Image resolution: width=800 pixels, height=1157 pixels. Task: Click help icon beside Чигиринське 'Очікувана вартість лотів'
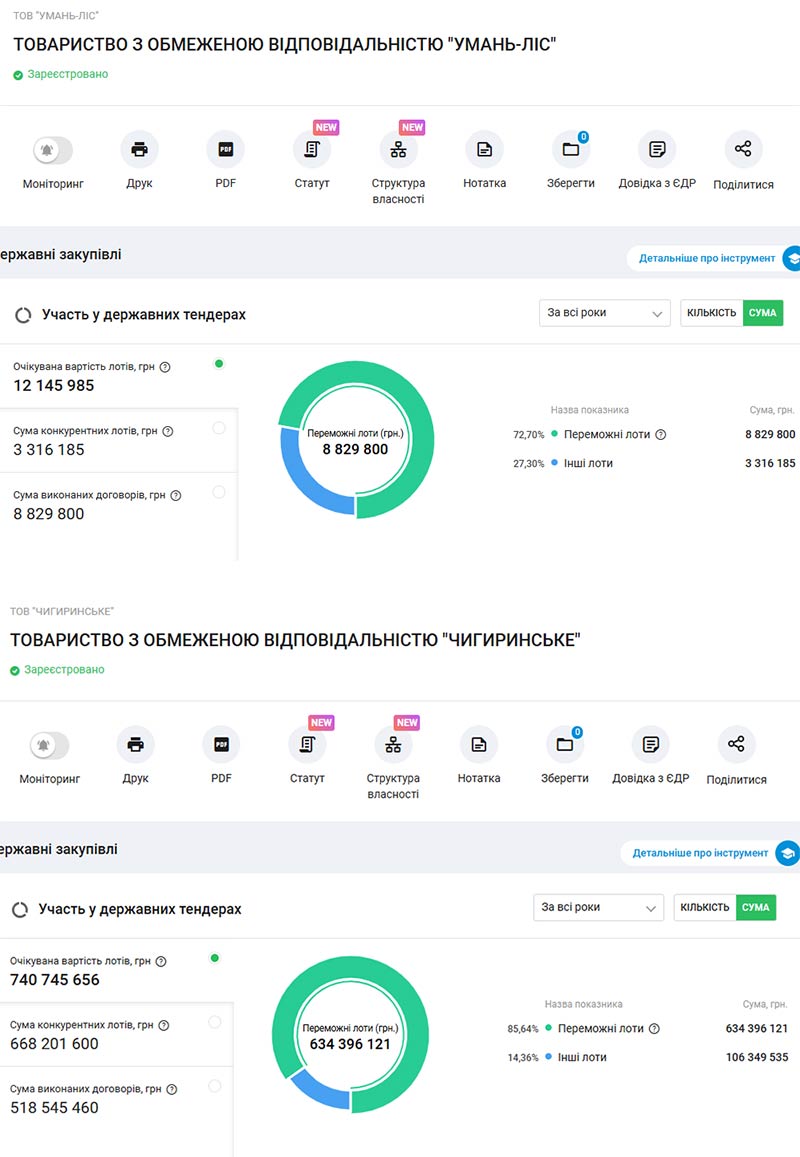coord(161,961)
